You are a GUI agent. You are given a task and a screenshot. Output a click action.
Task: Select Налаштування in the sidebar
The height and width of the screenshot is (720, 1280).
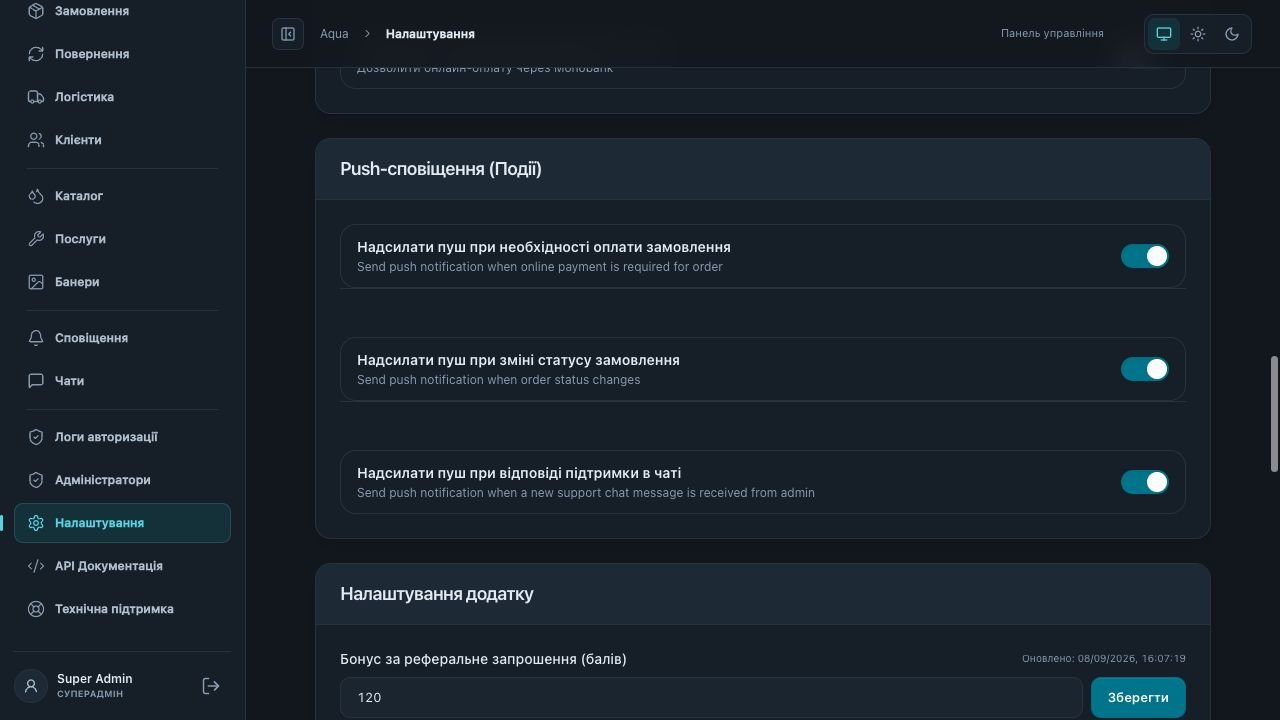pos(122,523)
